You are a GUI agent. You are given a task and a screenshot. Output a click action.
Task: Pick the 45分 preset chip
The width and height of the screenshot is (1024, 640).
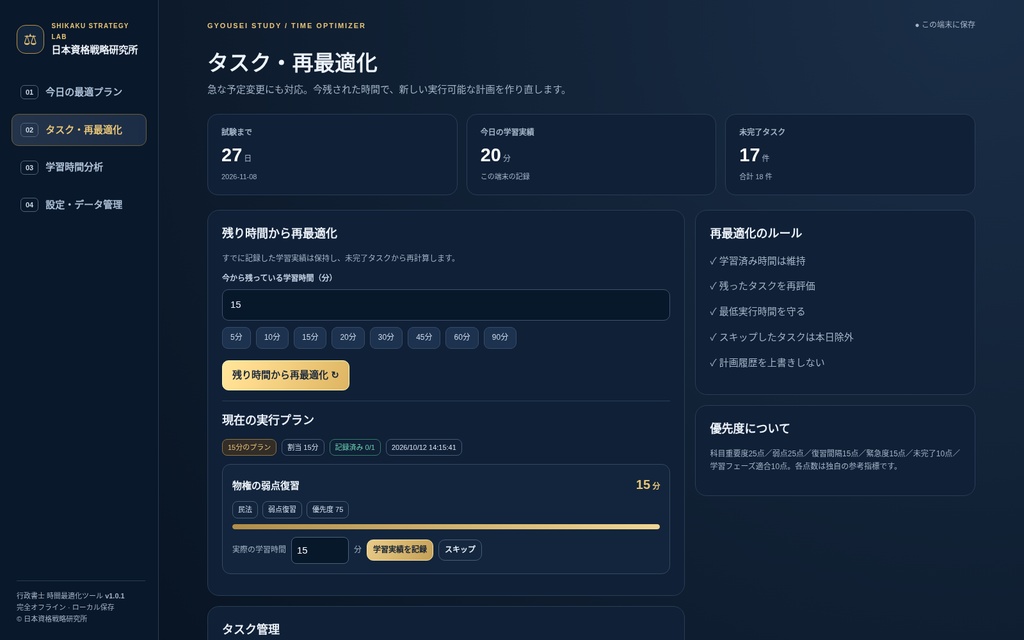click(x=424, y=338)
